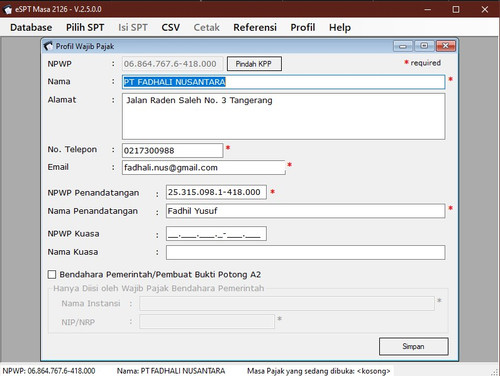Tick Bendahara Pemerintah/Pembuat Bukti Potong A2 checkbox
This screenshot has width=500, height=376.
[x=52, y=275]
